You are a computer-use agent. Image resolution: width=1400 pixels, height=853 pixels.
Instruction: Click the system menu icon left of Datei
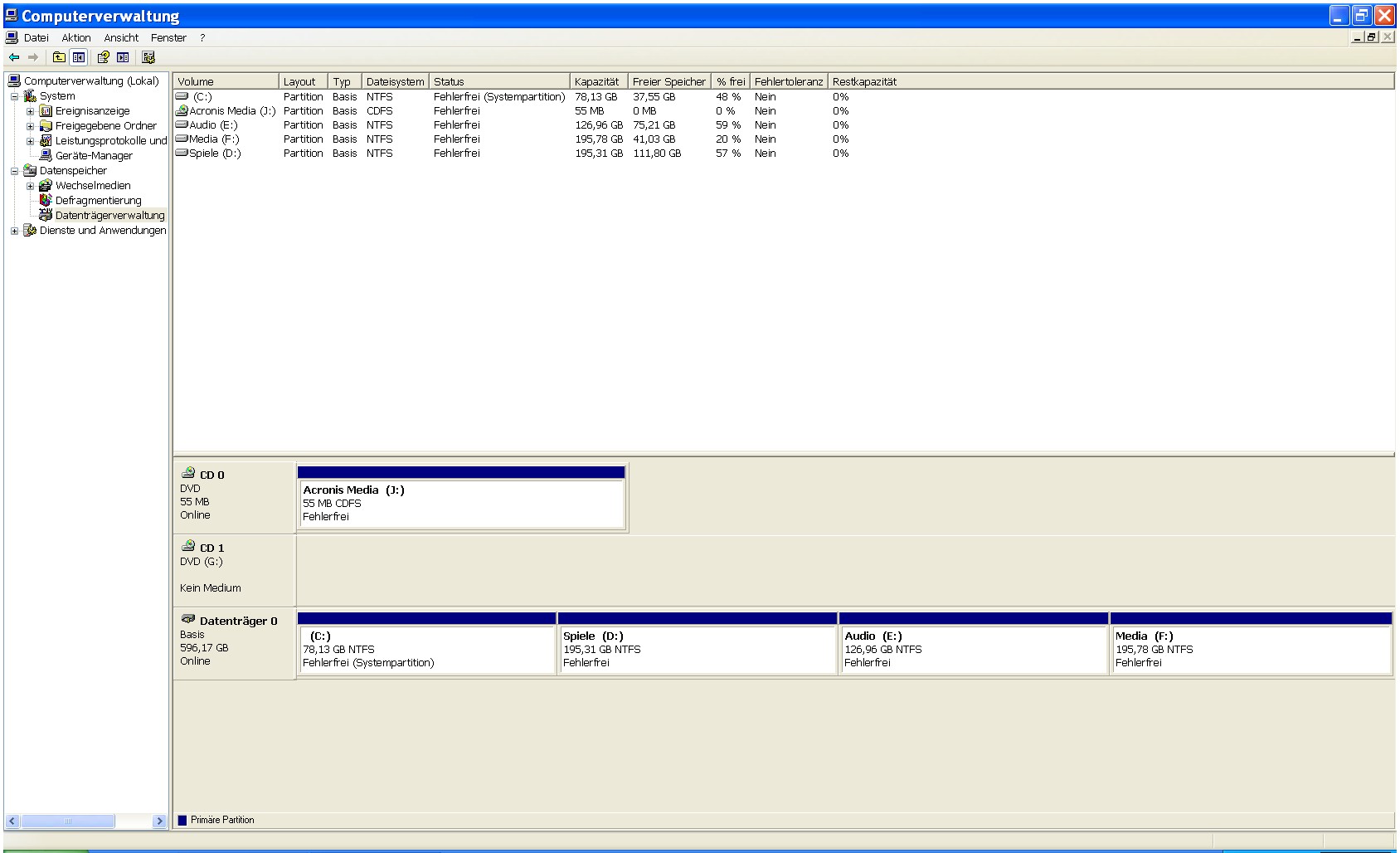[x=12, y=37]
